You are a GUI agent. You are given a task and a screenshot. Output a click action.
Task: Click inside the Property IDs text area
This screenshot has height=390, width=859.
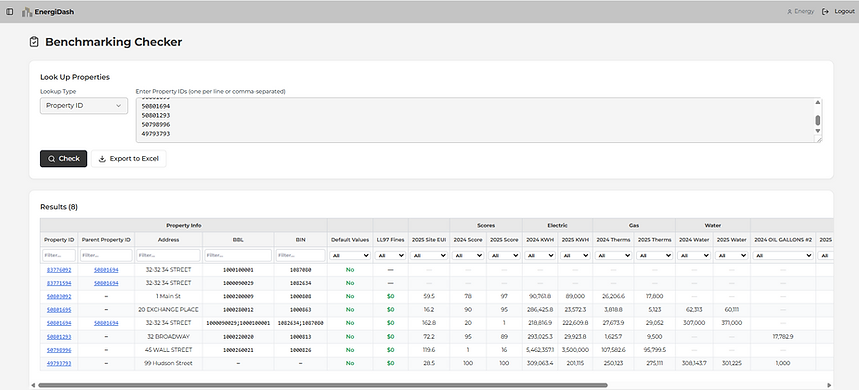[476, 120]
